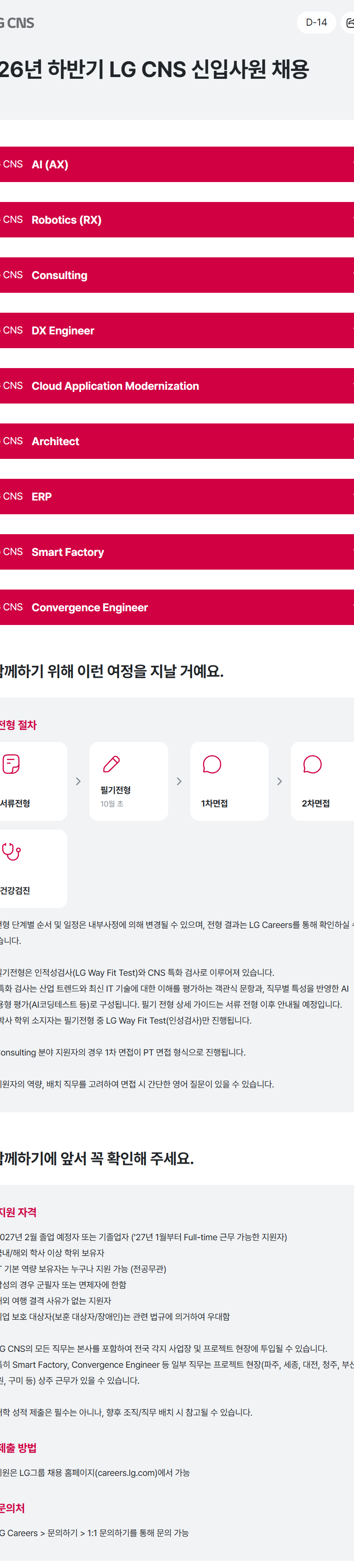Click the arrow between 필기전형 and 1차면접
Image resolution: width=354 pixels, height=1568 pixels.
pos(179,781)
